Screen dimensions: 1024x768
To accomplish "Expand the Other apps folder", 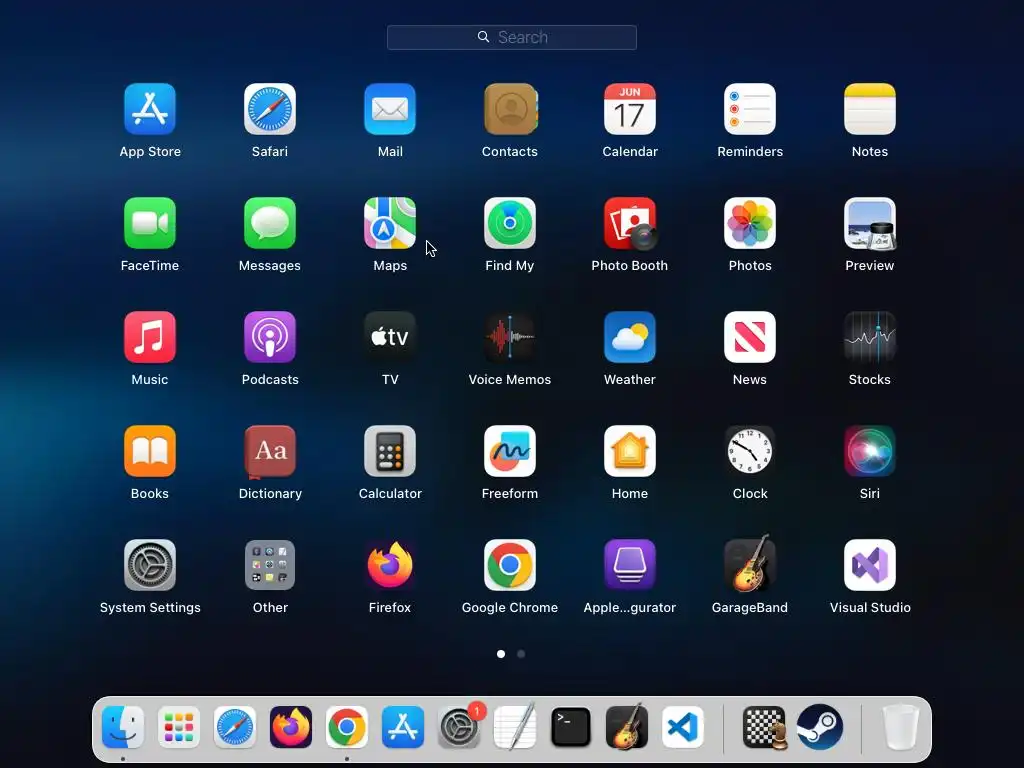I will (270, 565).
